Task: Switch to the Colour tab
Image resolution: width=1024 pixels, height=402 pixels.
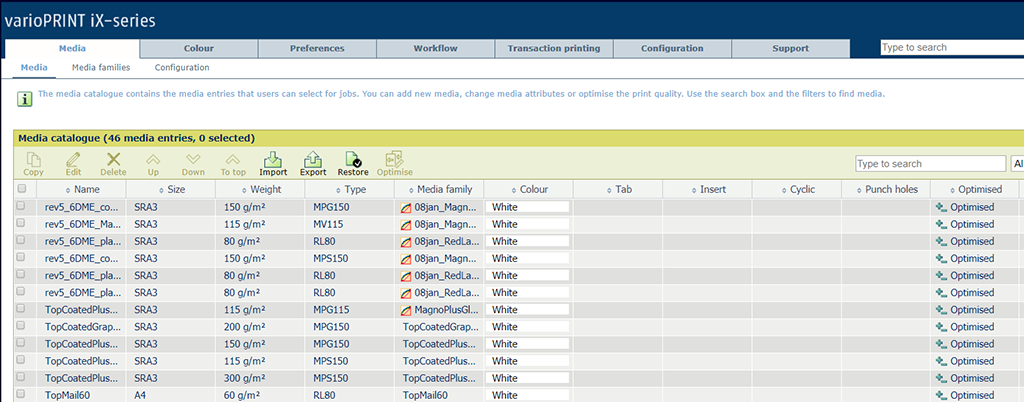Action: (199, 48)
